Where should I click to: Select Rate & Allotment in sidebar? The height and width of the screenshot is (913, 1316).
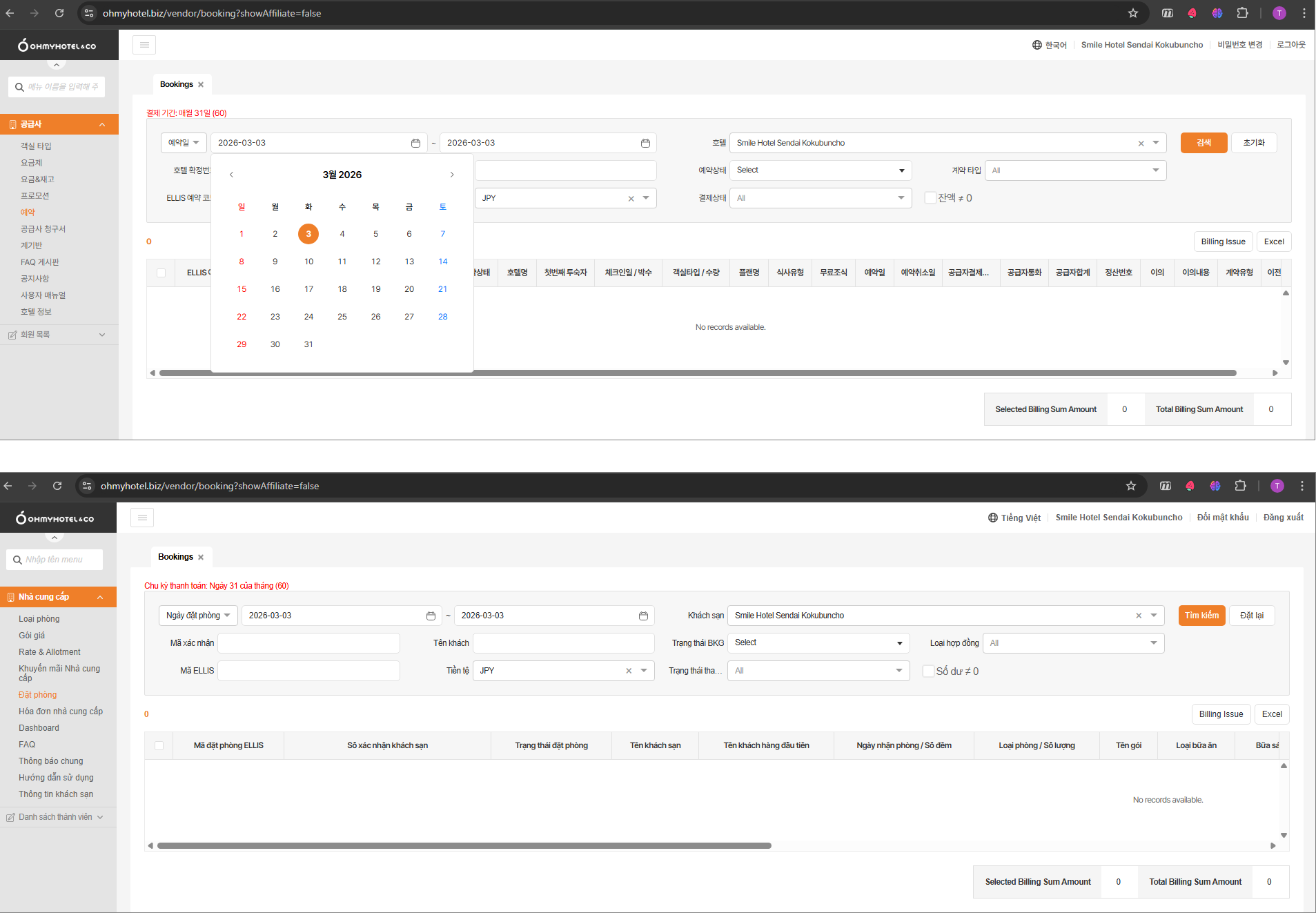click(50, 652)
